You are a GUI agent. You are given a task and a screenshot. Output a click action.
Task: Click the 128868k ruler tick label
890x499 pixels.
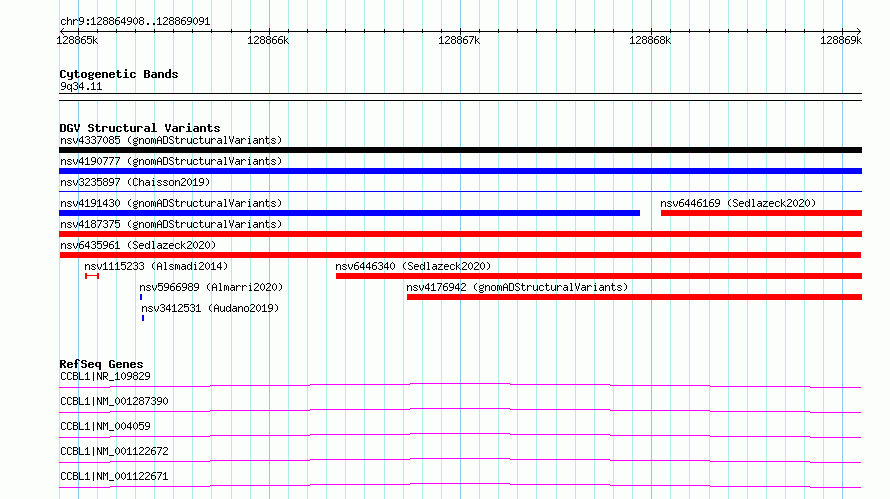coord(650,40)
